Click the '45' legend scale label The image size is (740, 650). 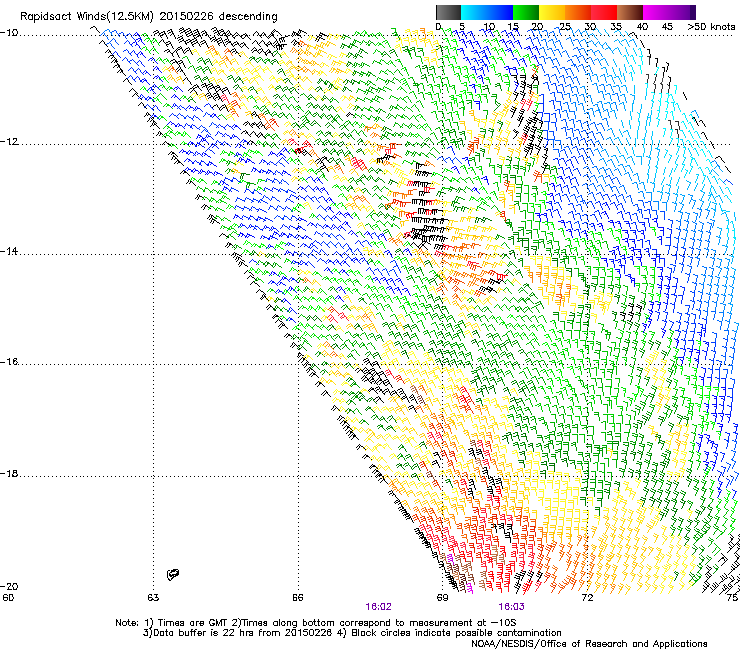tap(667, 27)
